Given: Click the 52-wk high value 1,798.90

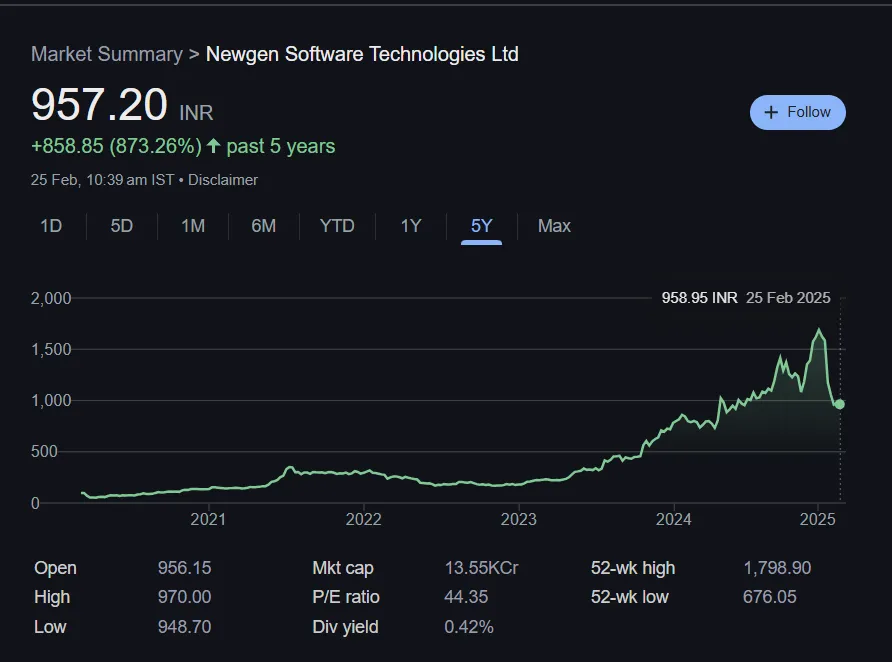Looking at the screenshot, I should coord(777,568).
